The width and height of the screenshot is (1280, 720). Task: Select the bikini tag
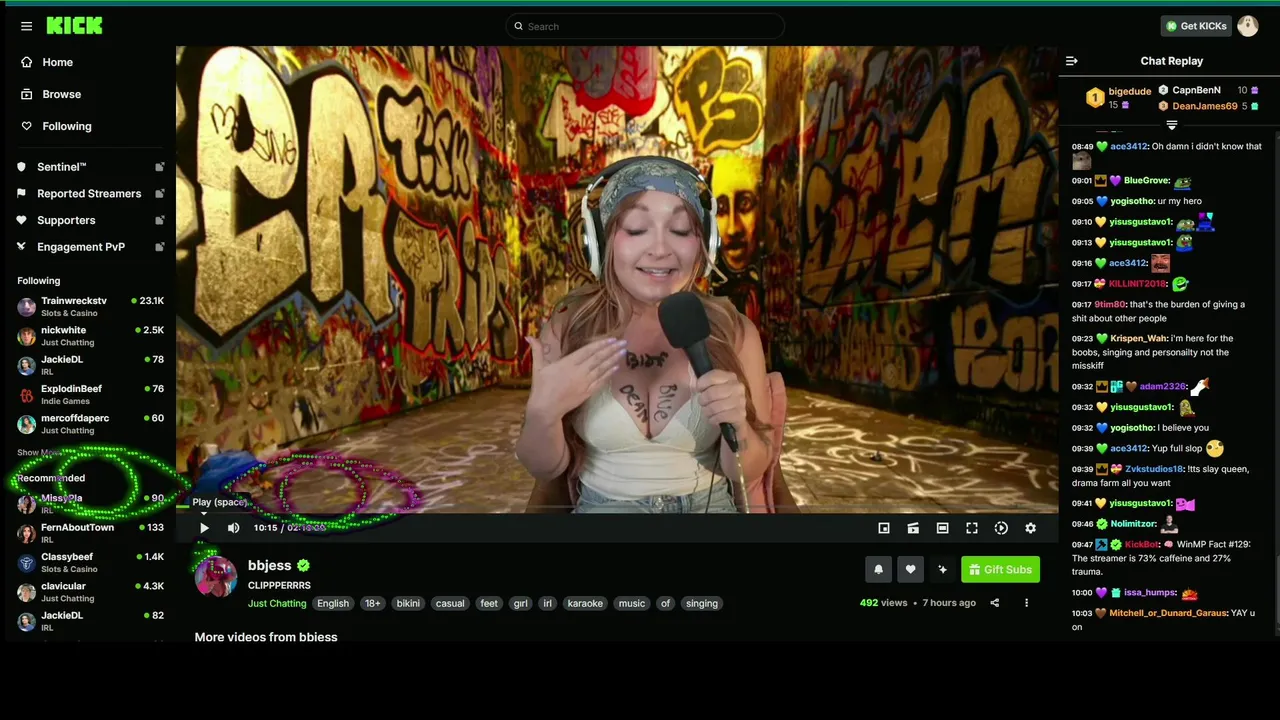(x=408, y=604)
